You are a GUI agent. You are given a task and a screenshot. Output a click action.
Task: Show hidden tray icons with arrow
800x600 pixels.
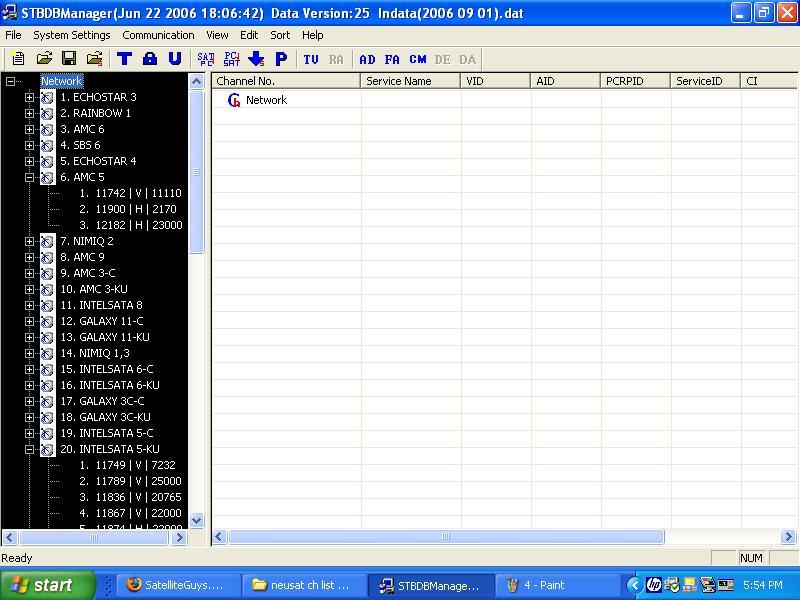tap(634, 585)
